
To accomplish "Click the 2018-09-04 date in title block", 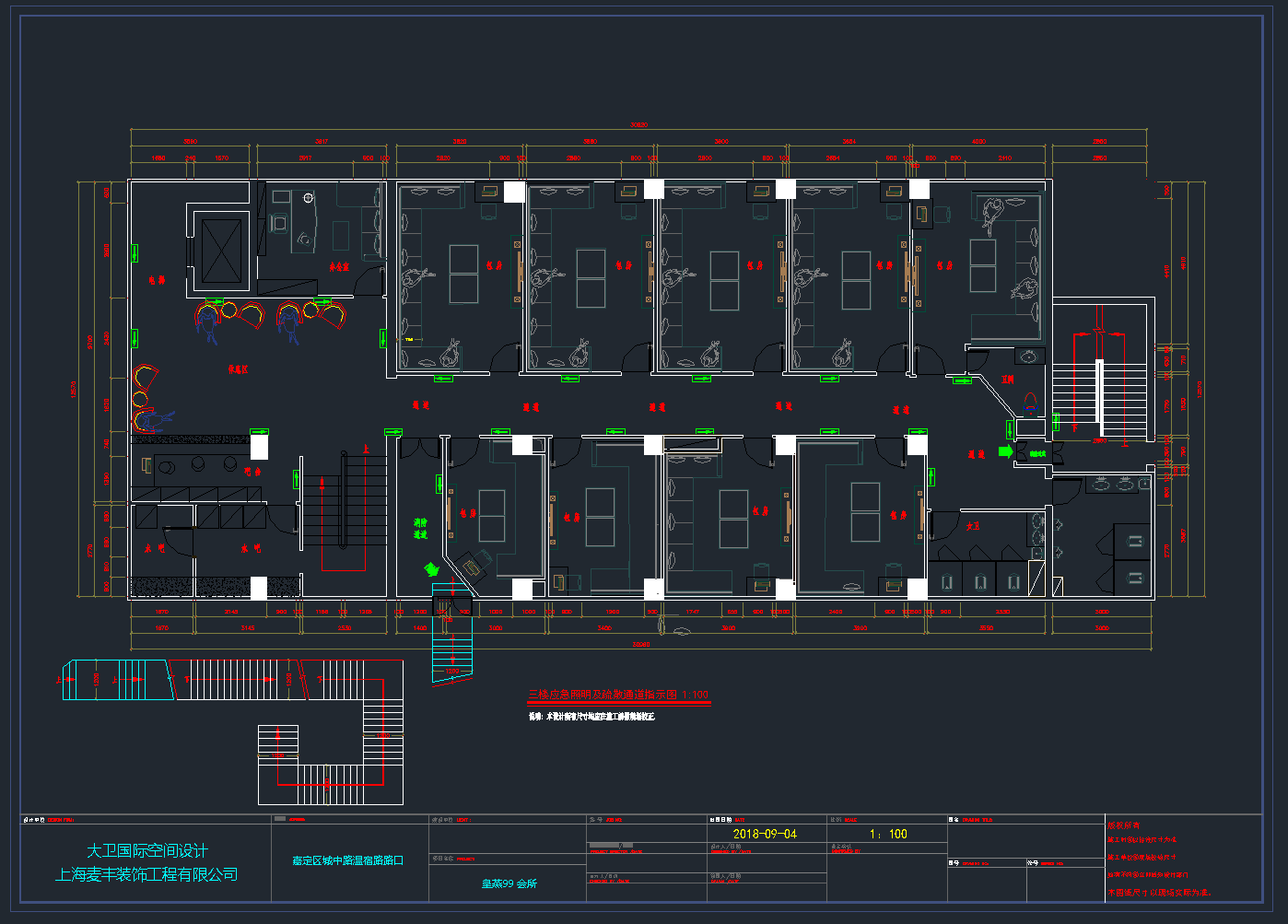I will click(765, 834).
